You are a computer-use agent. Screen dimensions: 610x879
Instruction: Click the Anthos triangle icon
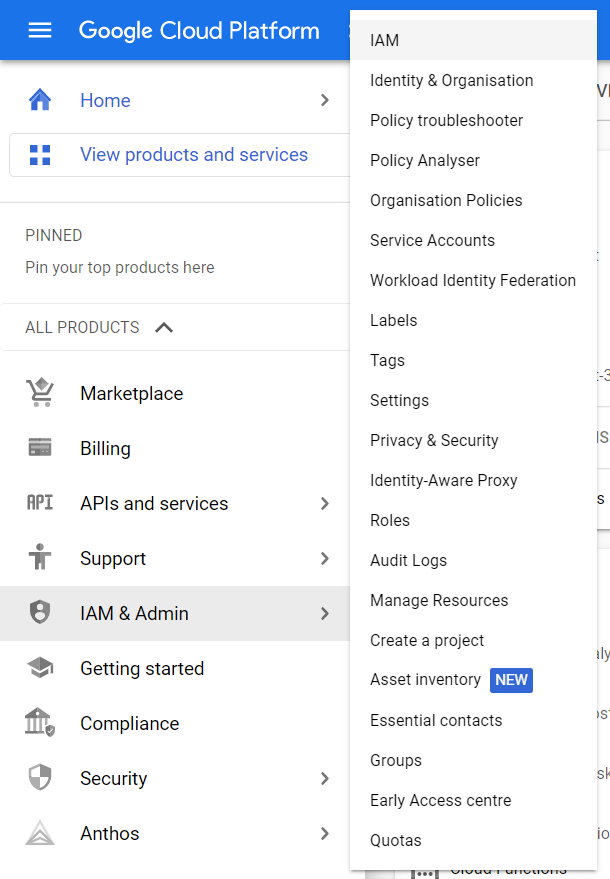click(x=40, y=833)
